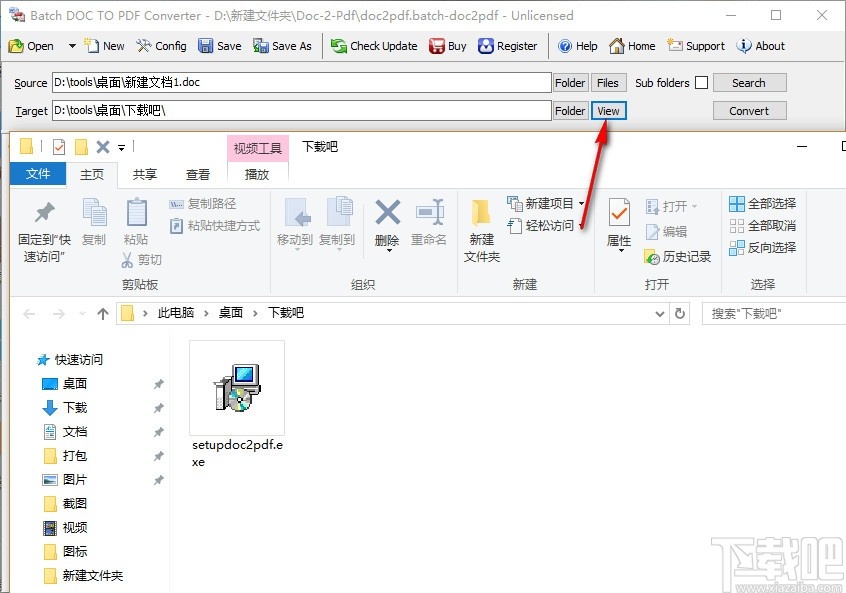Viewport: 846px width, 593px height.
Task: Click 复制路径 in the ribbon
Action: [203, 204]
